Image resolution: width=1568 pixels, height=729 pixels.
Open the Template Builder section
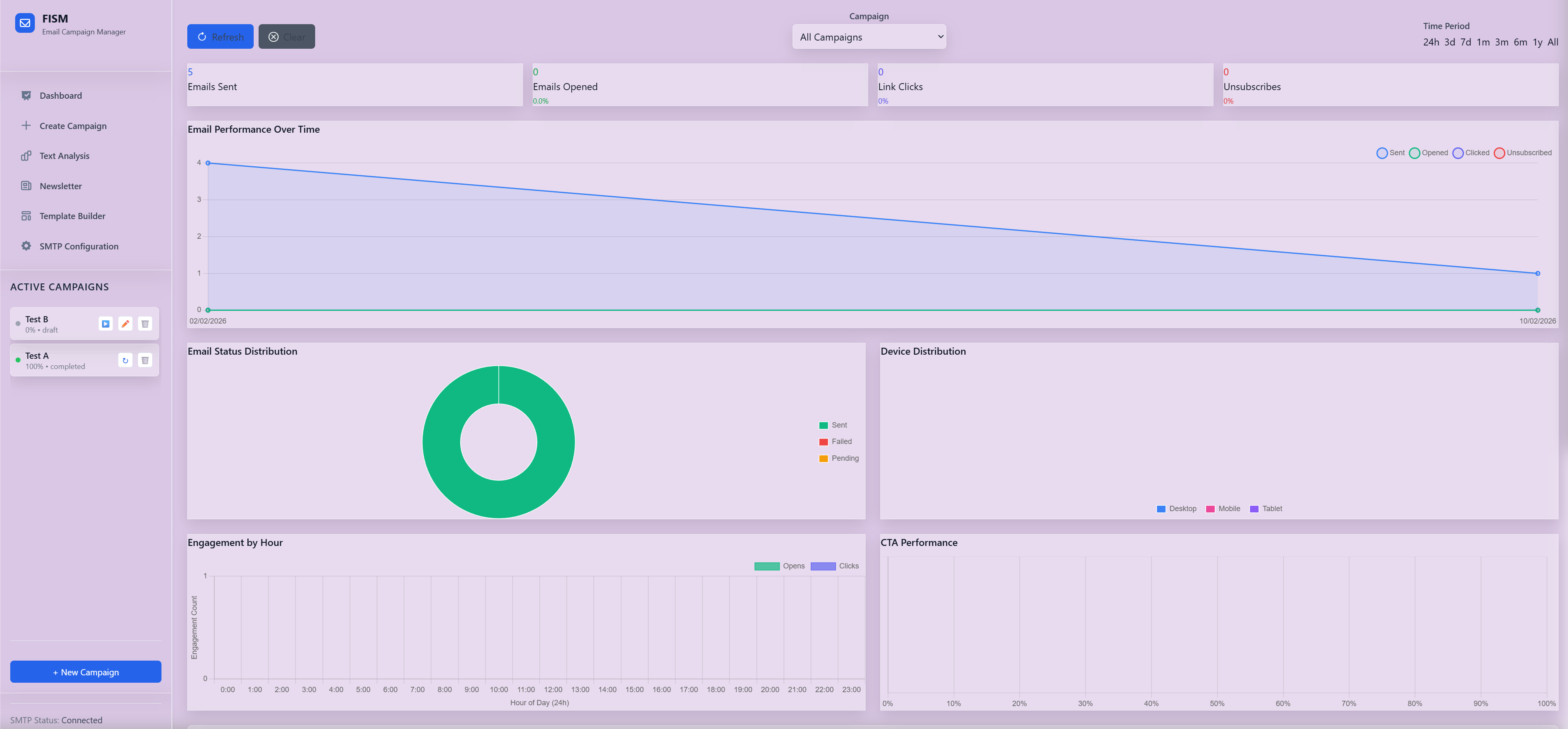point(72,215)
